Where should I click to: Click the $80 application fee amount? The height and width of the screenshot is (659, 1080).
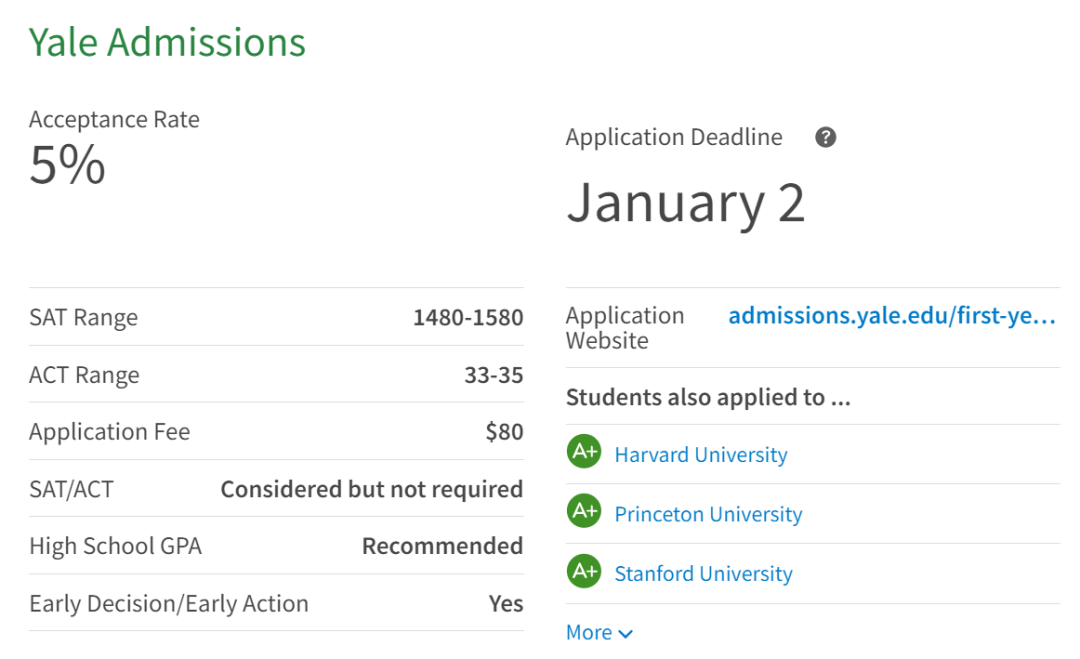pos(504,432)
